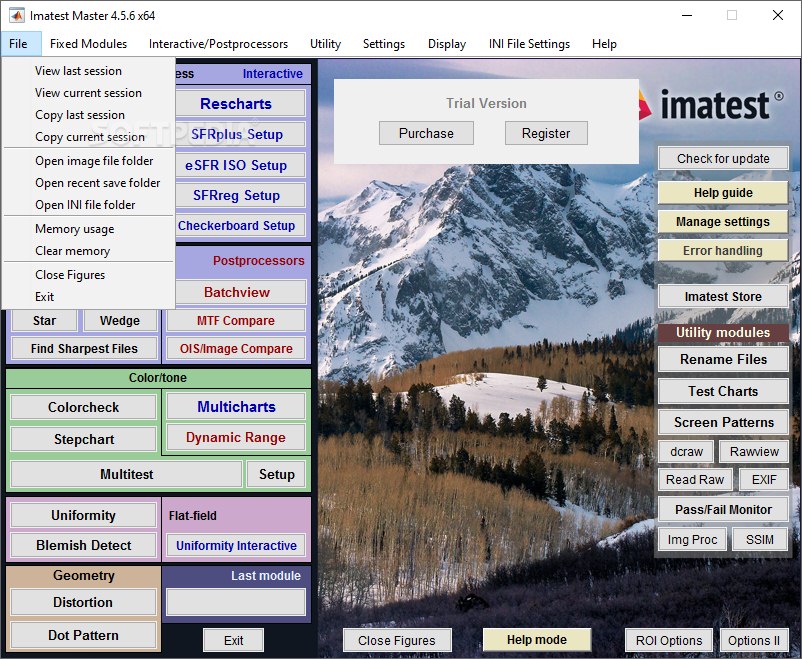The width and height of the screenshot is (802, 659).
Task: Click the bottom Close Figures button
Action: pyautogui.click(x=397, y=641)
